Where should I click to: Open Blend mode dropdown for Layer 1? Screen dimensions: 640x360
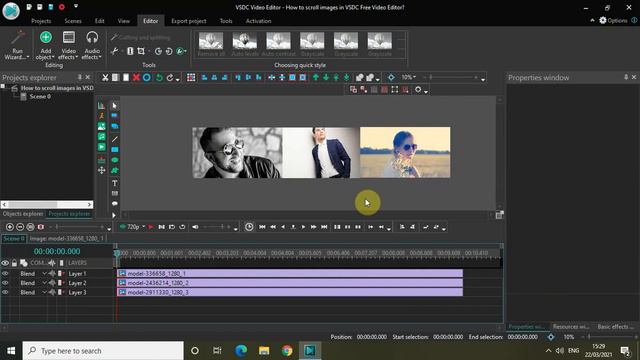click(44, 273)
